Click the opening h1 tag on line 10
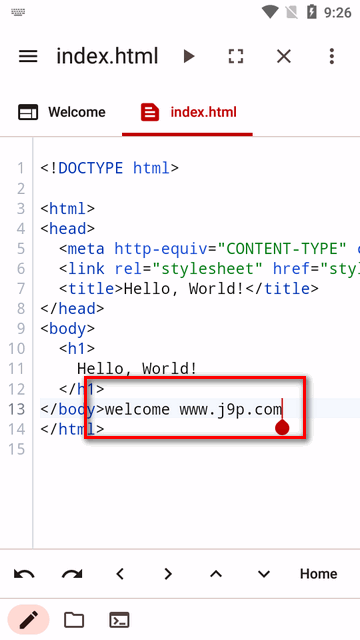This screenshot has width=360, height=640. 77,348
